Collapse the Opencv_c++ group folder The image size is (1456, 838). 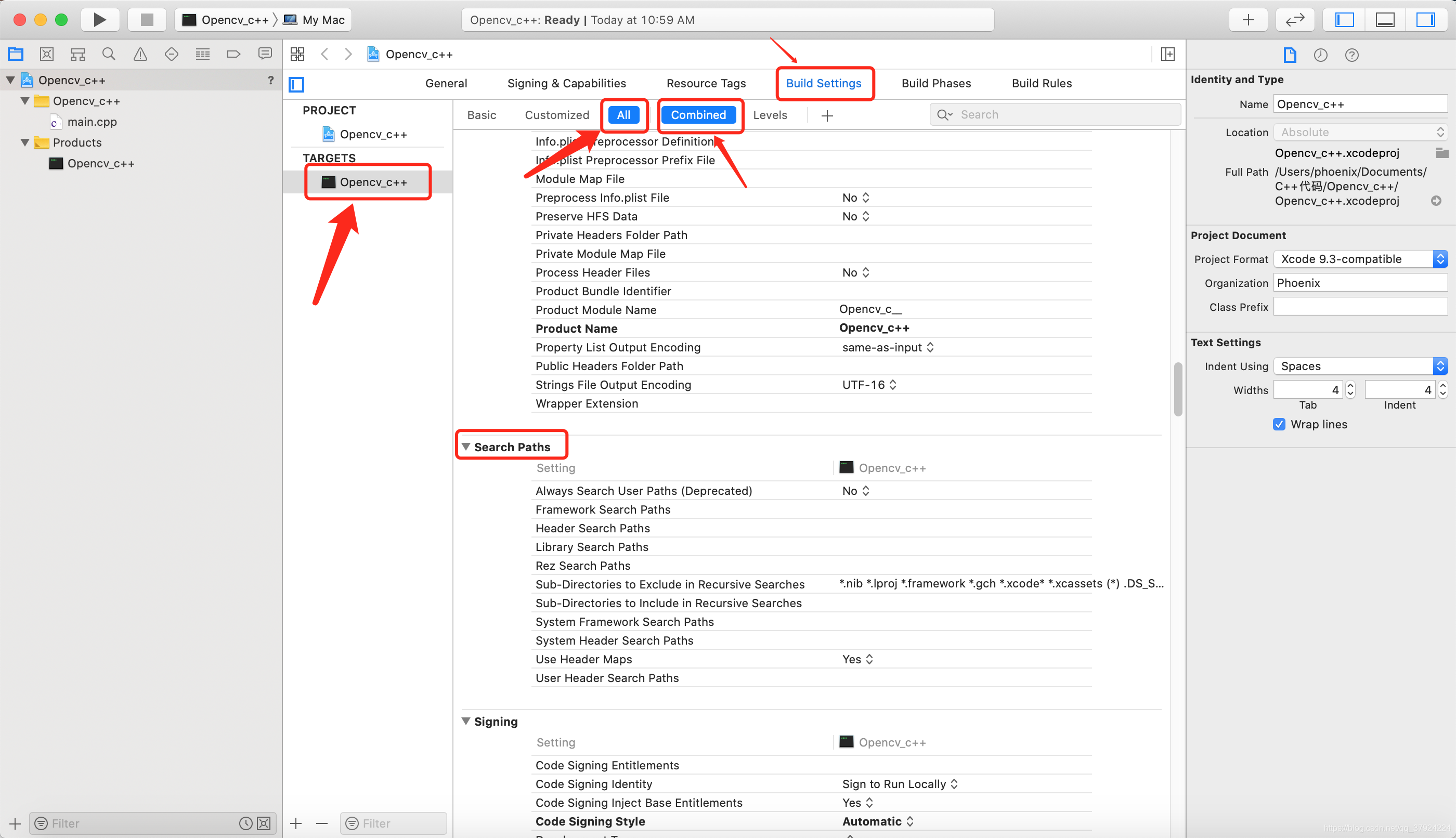[25, 101]
